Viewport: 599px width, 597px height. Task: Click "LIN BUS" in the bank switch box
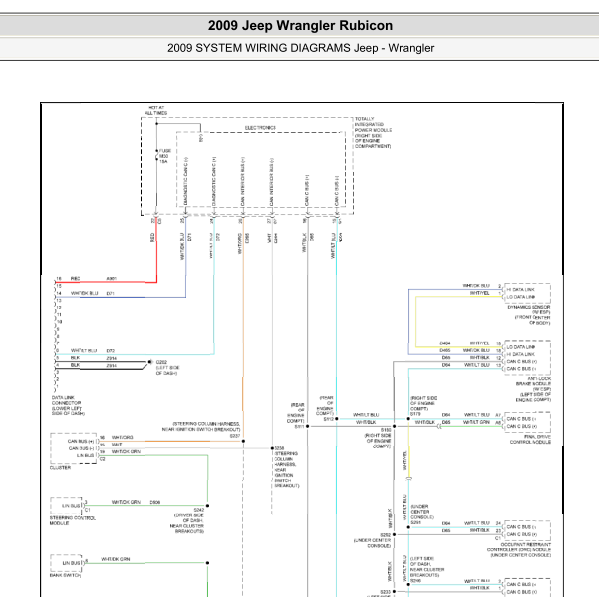coord(71,563)
